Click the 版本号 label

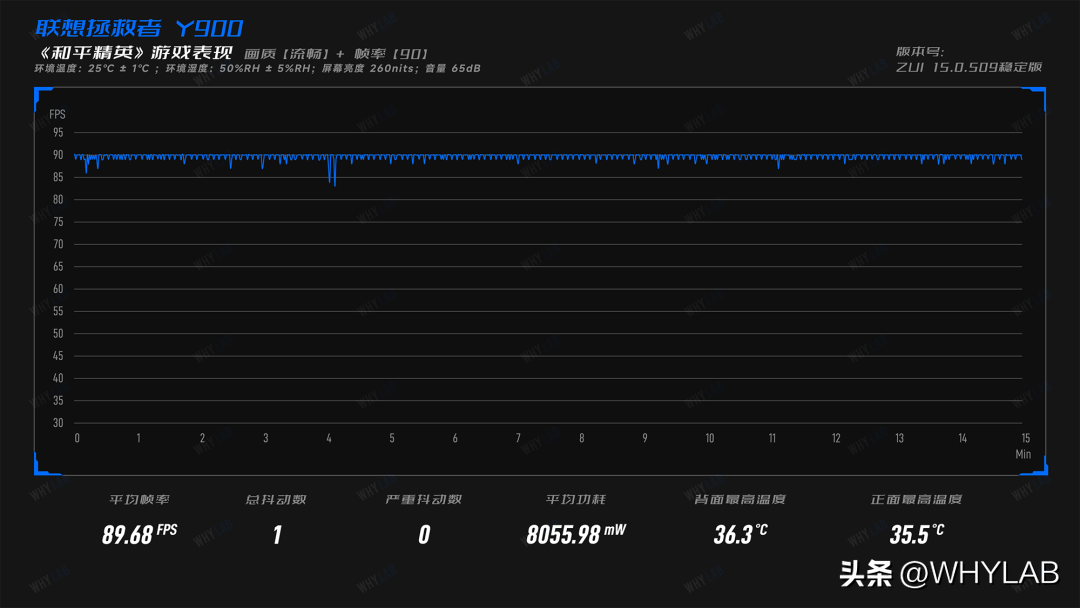pyautogui.click(x=920, y=52)
